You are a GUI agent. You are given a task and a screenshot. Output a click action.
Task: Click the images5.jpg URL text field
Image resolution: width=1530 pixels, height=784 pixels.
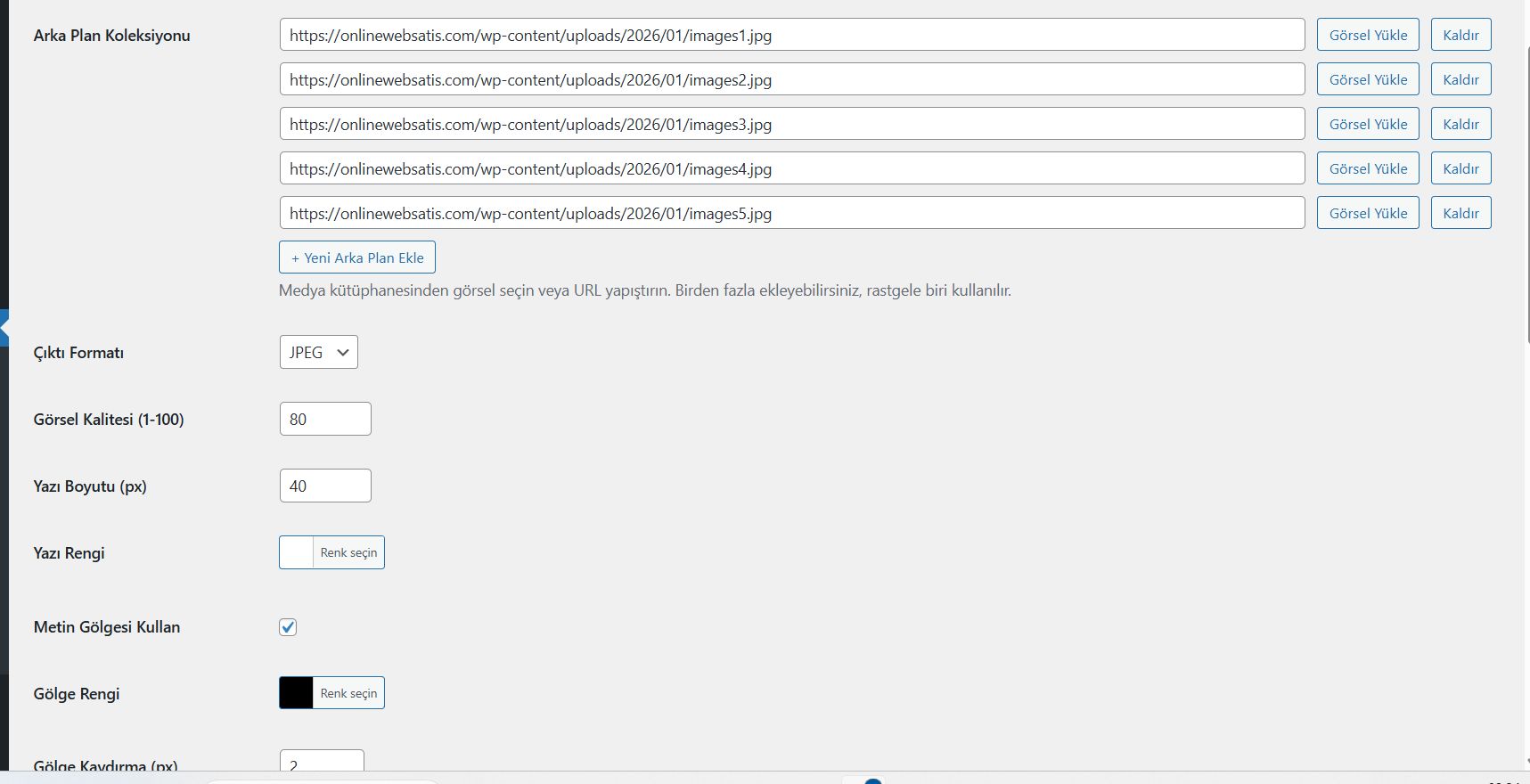point(791,213)
